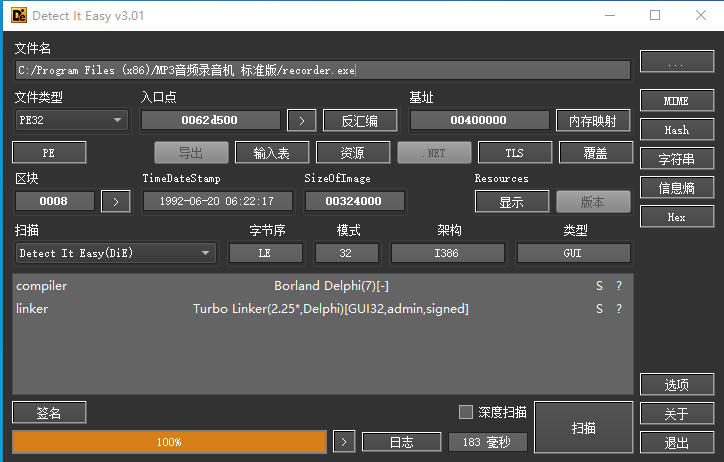This screenshot has width=724, height=462.
Task: Click the 32 mode button
Action: (x=347, y=253)
